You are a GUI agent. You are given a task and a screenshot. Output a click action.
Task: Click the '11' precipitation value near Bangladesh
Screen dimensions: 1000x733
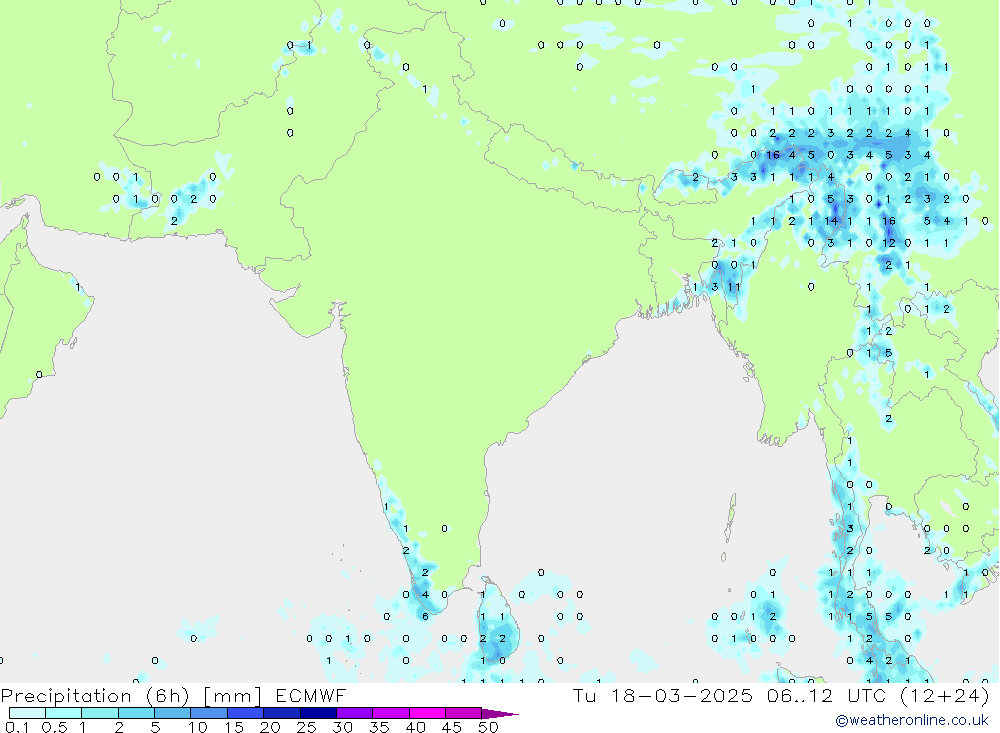click(734, 287)
